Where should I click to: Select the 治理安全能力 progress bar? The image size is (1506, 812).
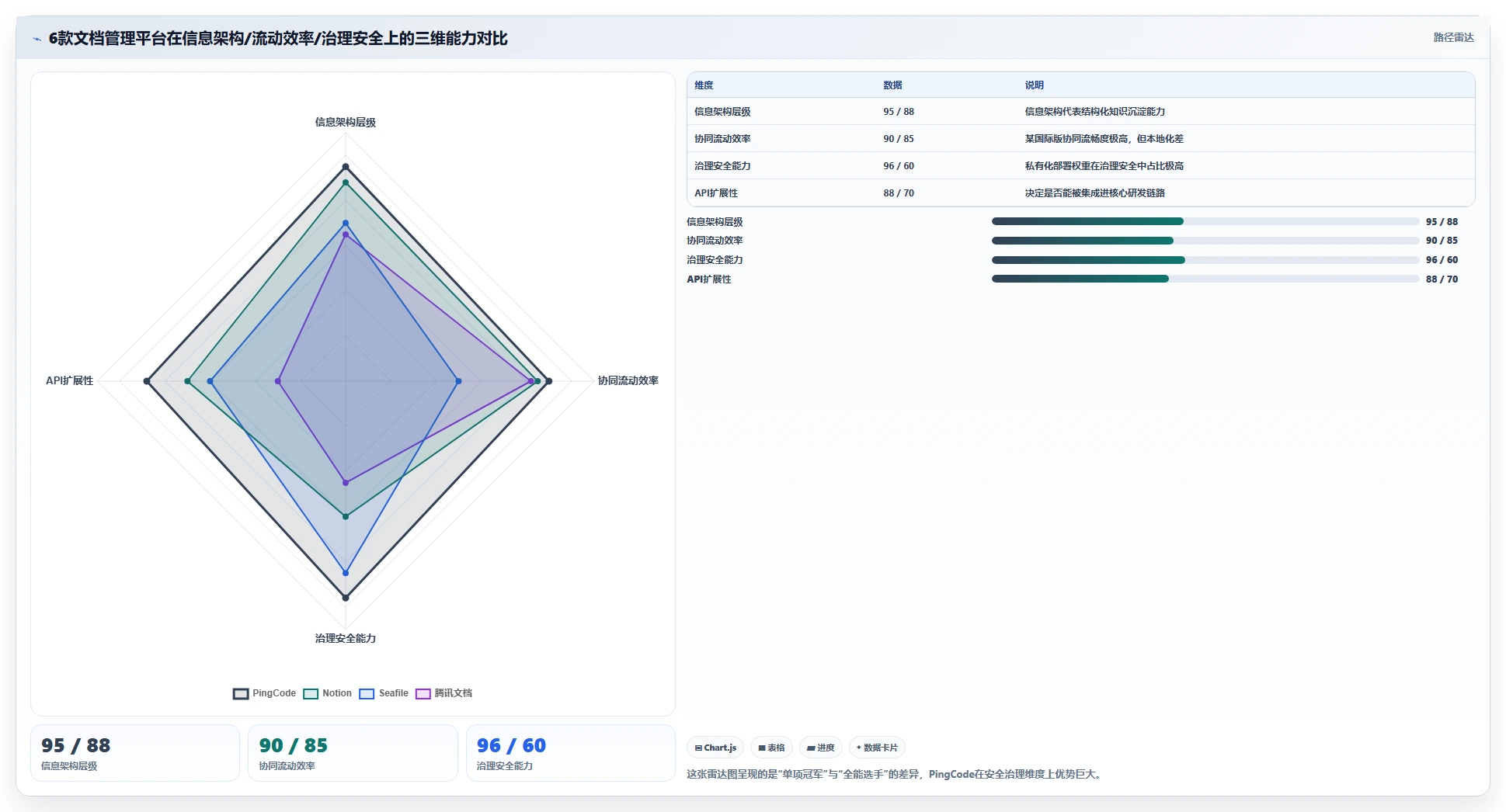1205,260
